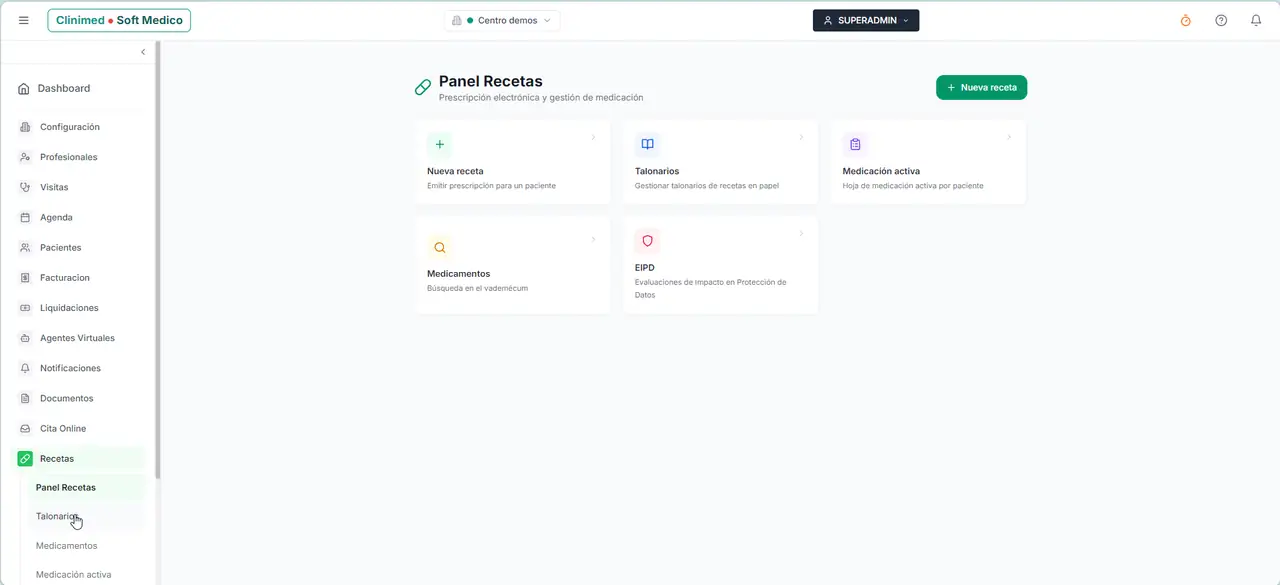Click 'Gestionar talonarios de recetas en papel' text
This screenshot has width=1280, height=585.
(707, 186)
